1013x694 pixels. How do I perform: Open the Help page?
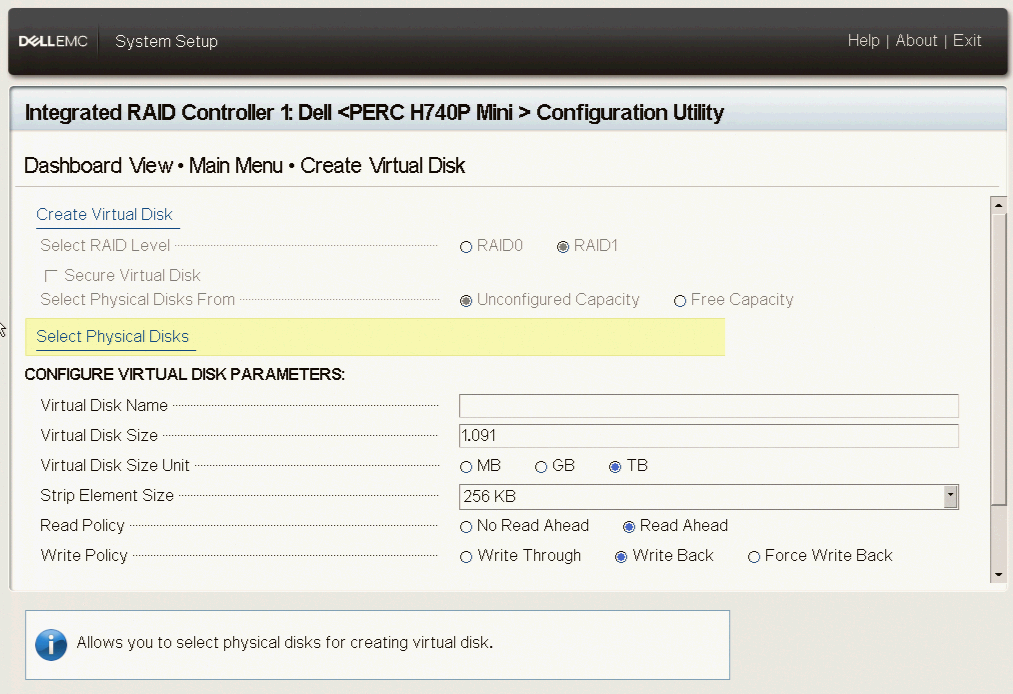point(863,41)
